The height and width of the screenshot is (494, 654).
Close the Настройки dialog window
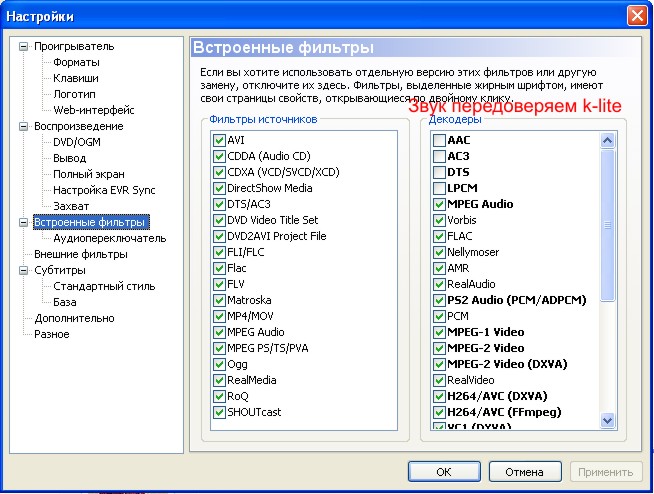[x=636, y=16]
